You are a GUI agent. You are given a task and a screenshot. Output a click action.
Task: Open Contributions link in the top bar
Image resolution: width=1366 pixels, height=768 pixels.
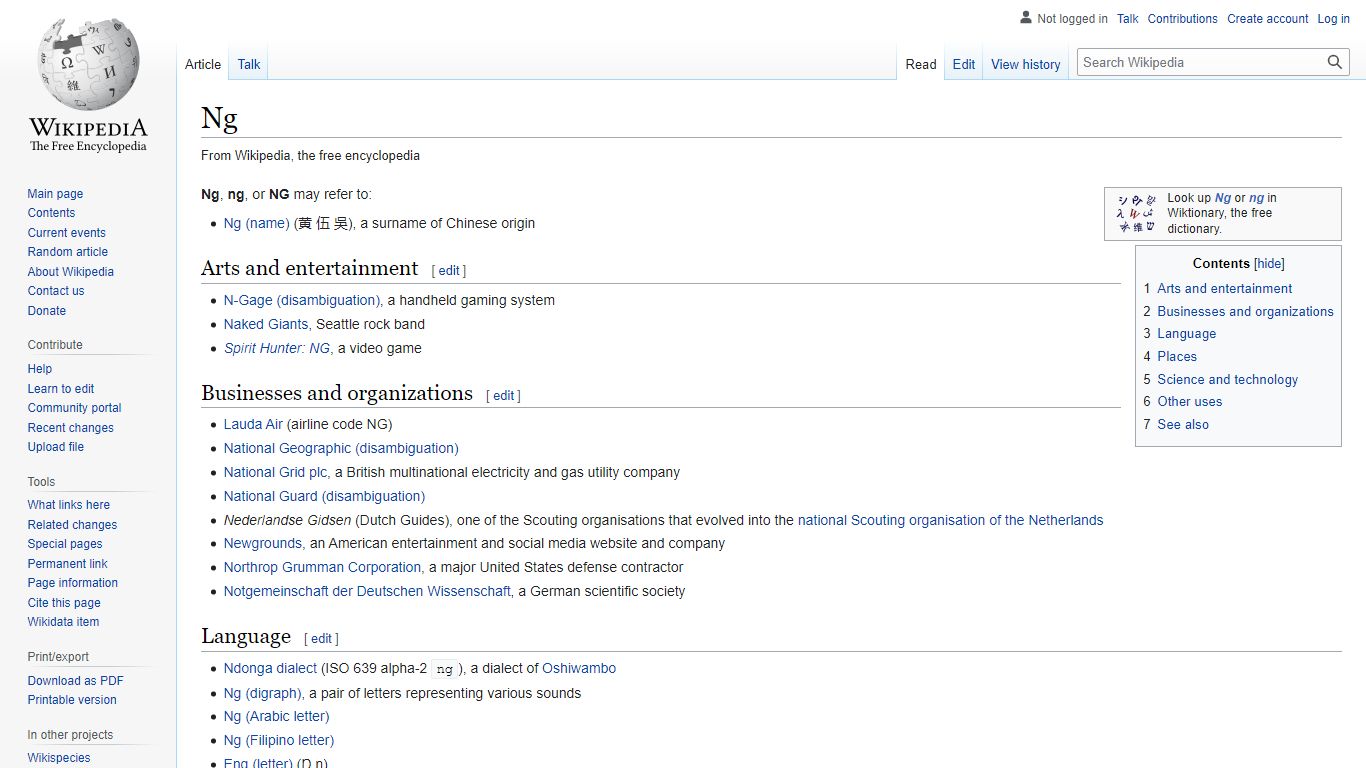pos(1183,19)
